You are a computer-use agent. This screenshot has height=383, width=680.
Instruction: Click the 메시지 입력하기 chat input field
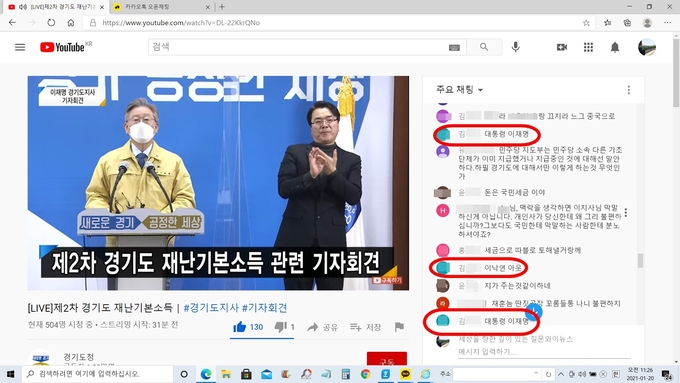[544, 352]
